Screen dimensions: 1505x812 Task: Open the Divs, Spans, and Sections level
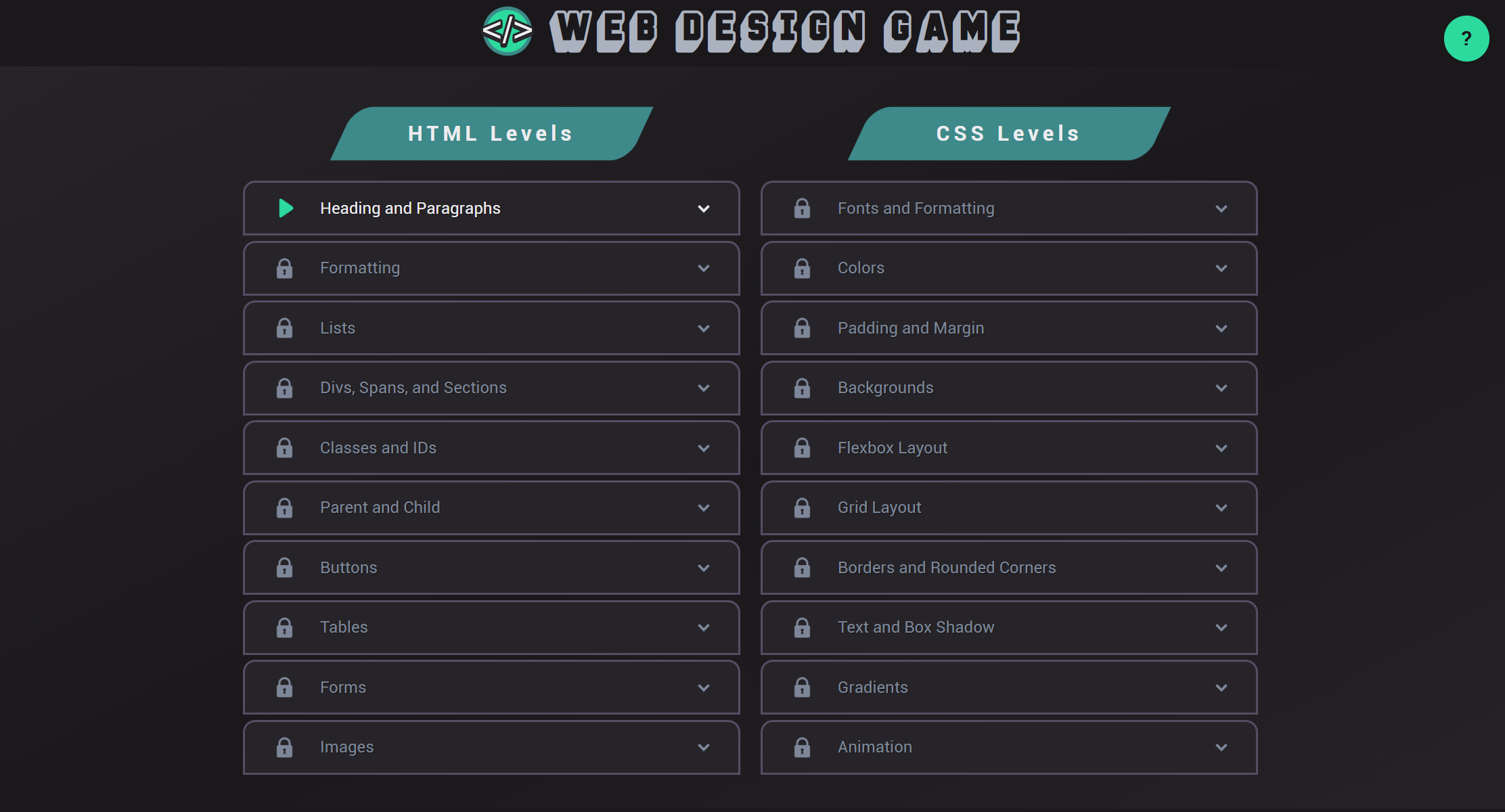coord(491,388)
